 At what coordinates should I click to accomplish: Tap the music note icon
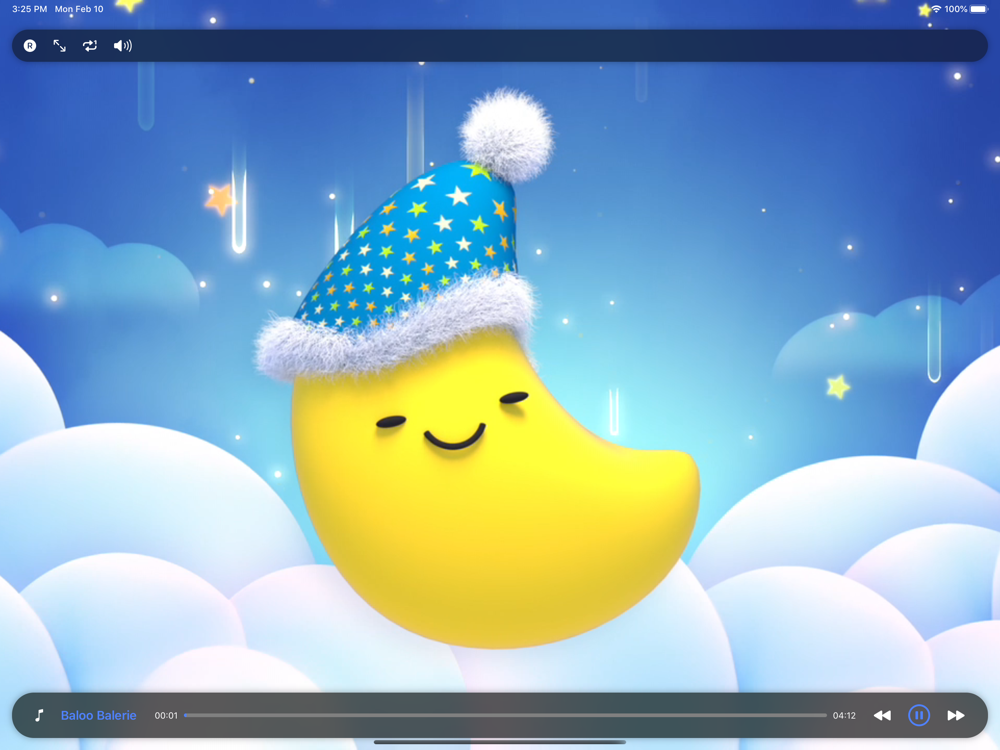[40, 715]
